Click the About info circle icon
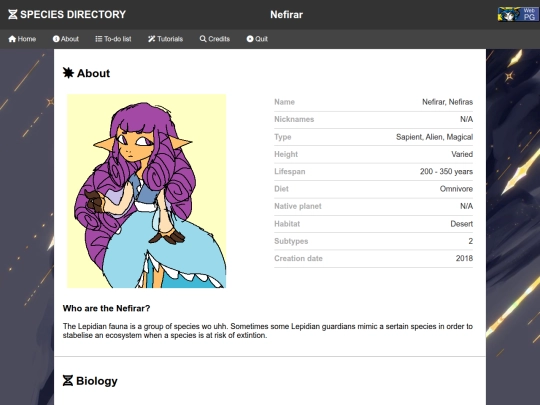This screenshot has width=540, height=405. click(x=56, y=39)
